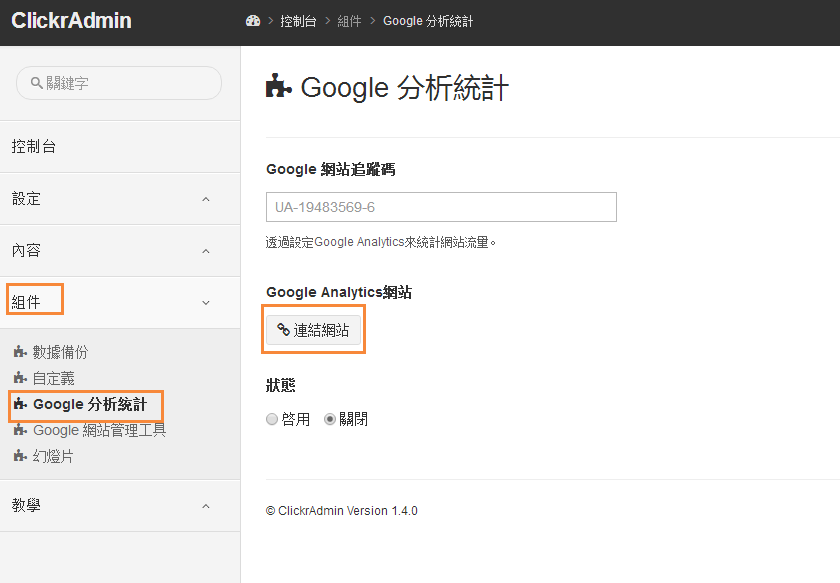Open the 教學 sidebar menu

tap(120, 506)
